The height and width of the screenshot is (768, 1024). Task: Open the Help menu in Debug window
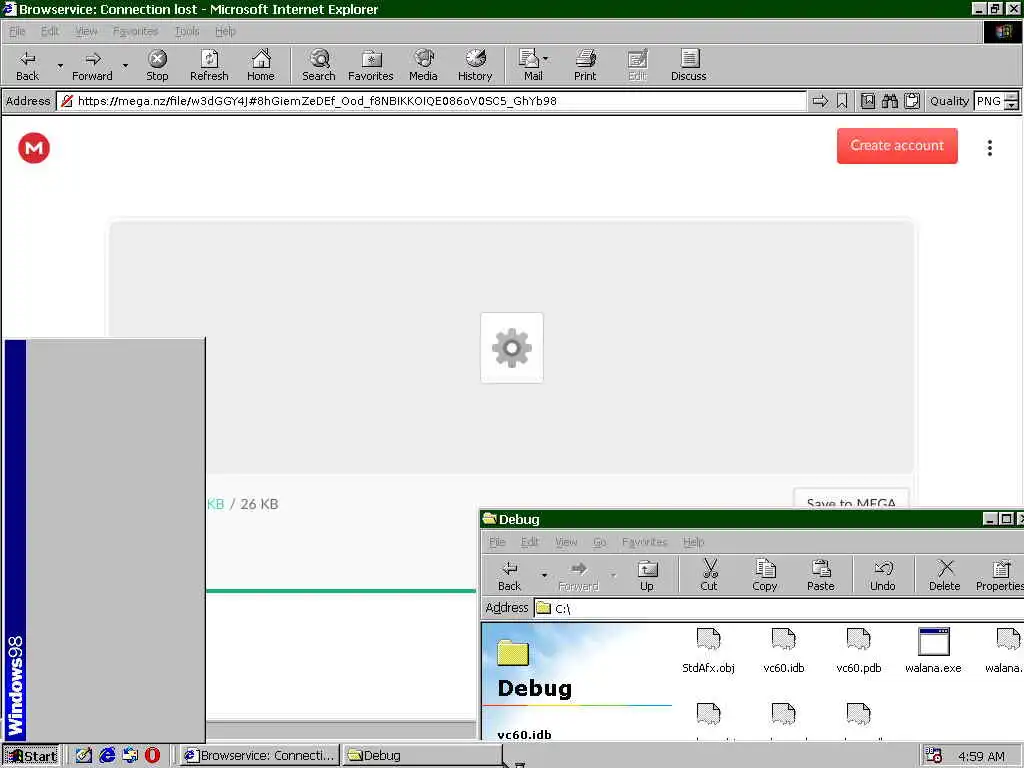click(694, 542)
